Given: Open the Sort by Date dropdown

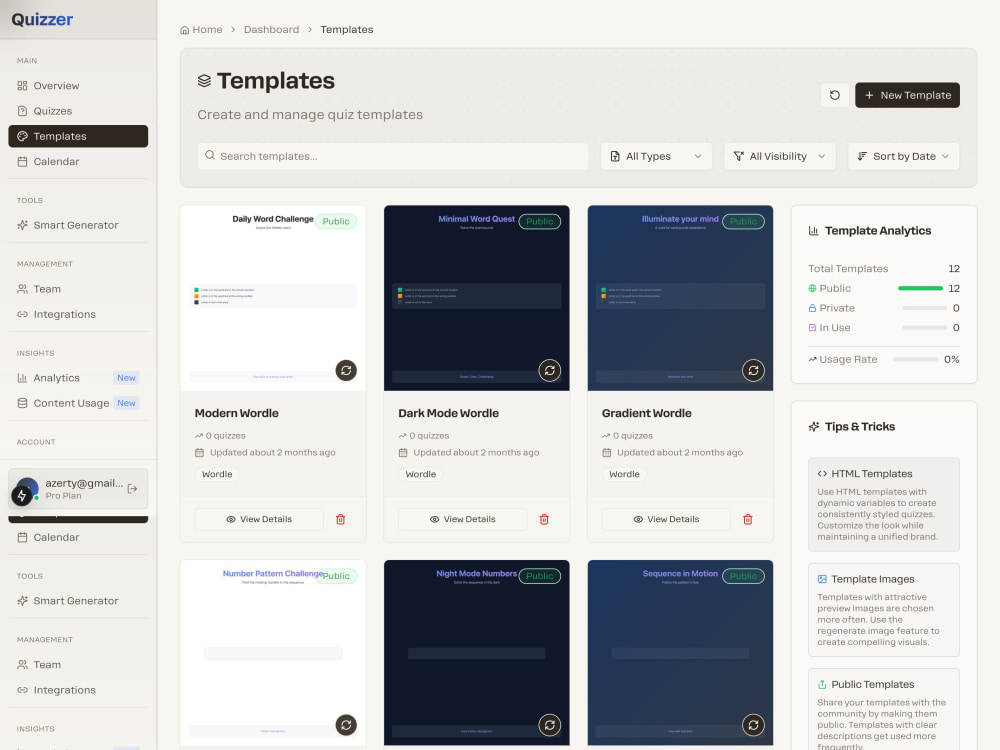Looking at the screenshot, I should (903, 156).
